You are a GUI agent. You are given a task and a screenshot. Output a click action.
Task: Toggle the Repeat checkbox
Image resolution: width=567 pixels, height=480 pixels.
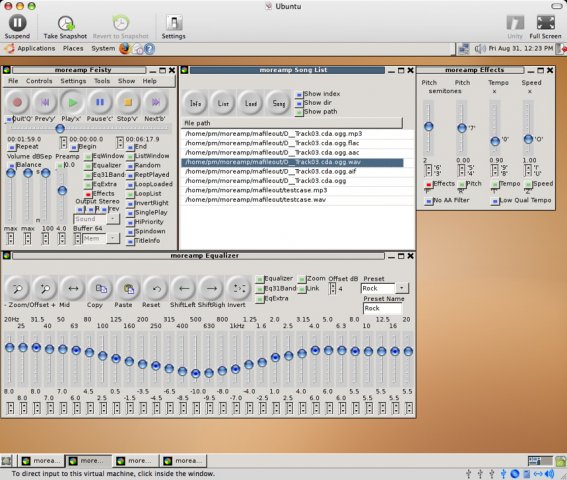(x=12, y=148)
